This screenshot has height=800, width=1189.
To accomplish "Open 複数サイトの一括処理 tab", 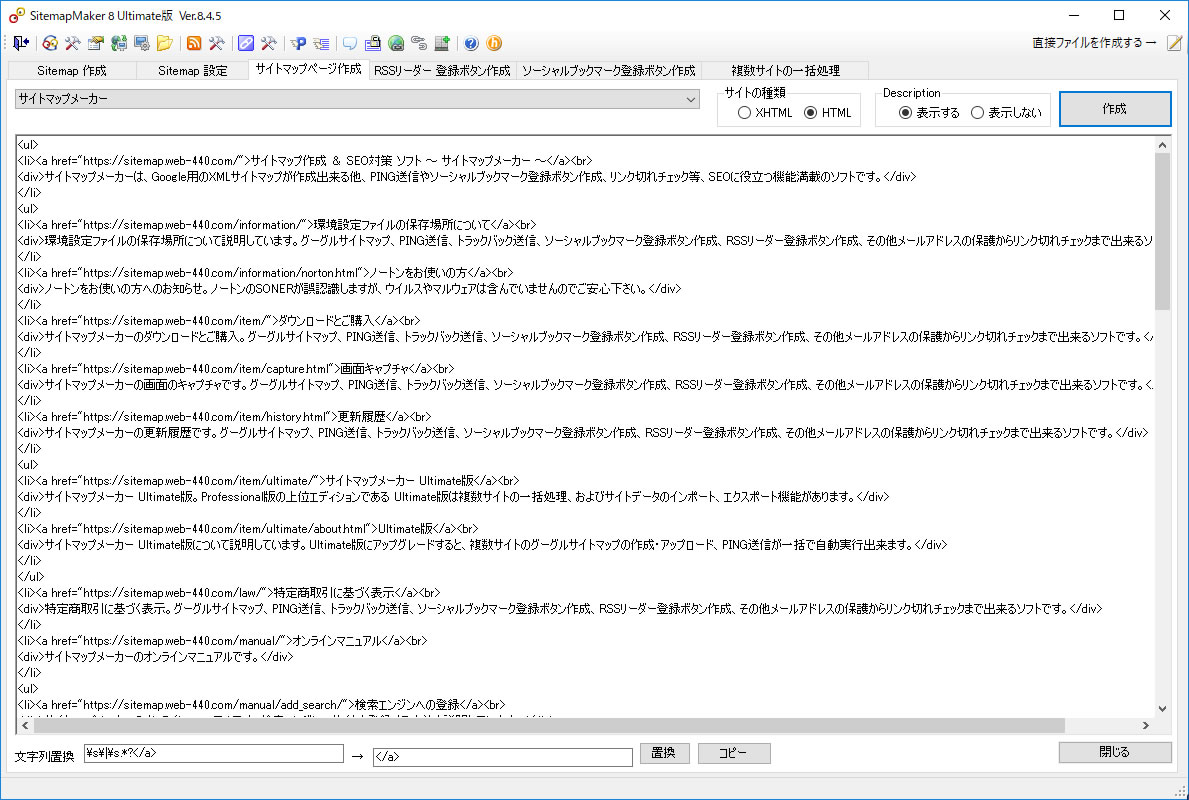I will pyautogui.click(x=785, y=71).
